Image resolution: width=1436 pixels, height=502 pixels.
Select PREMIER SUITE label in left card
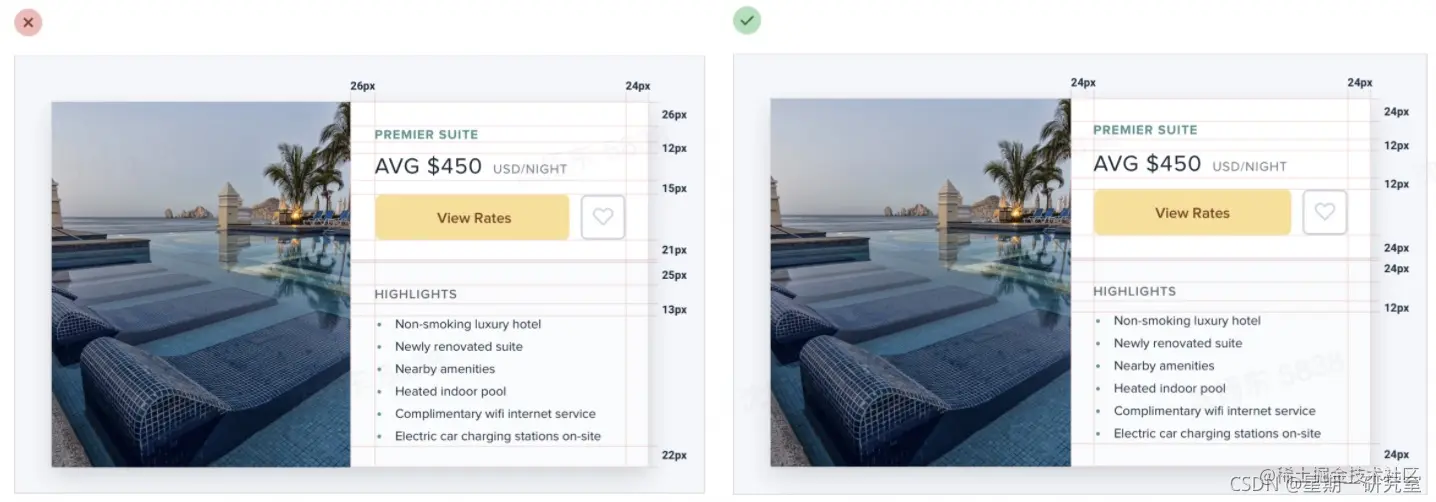coord(426,134)
